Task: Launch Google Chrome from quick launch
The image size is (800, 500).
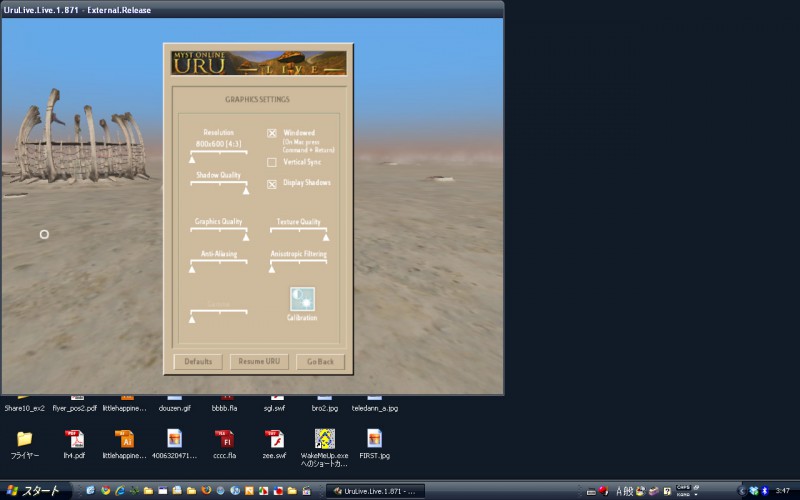Action: click(x=106, y=491)
